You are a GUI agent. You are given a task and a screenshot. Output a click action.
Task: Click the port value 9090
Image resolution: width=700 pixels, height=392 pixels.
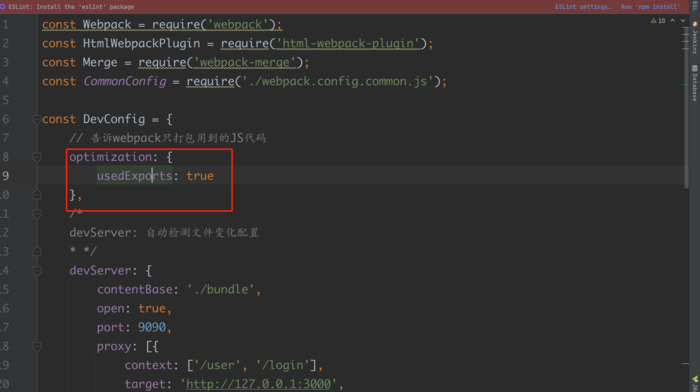coord(152,327)
